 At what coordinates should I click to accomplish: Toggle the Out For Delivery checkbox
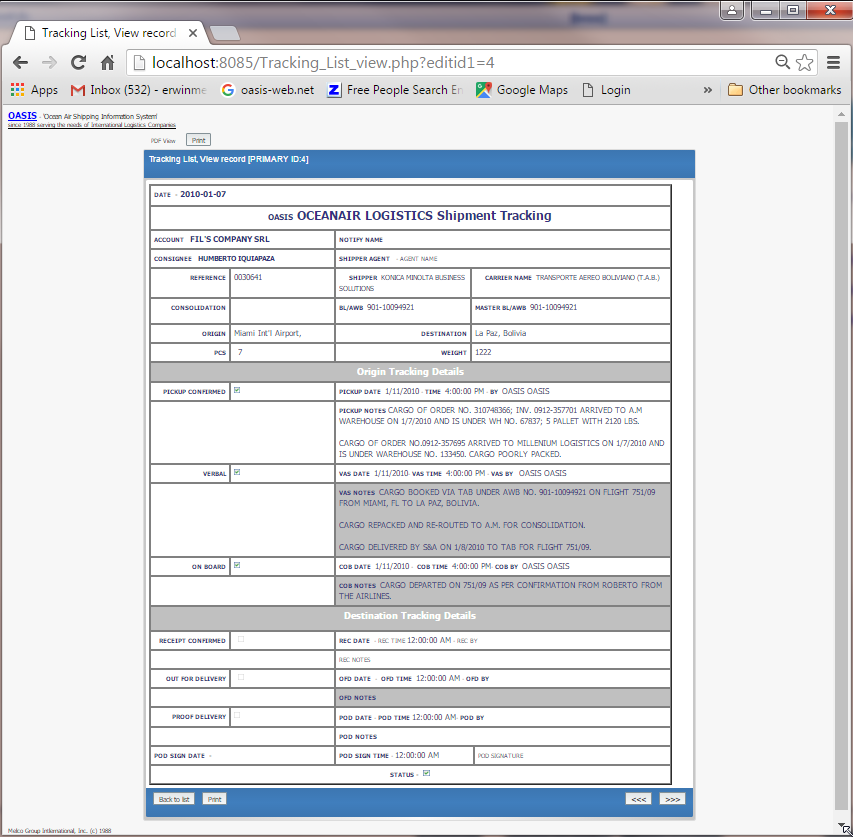[241, 678]
